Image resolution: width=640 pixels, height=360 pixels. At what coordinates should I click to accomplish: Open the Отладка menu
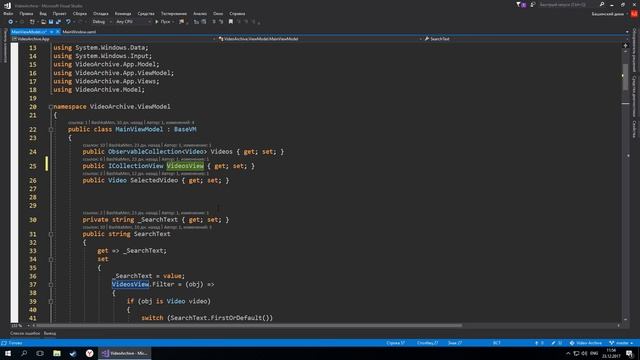click(x=101, y=13)
